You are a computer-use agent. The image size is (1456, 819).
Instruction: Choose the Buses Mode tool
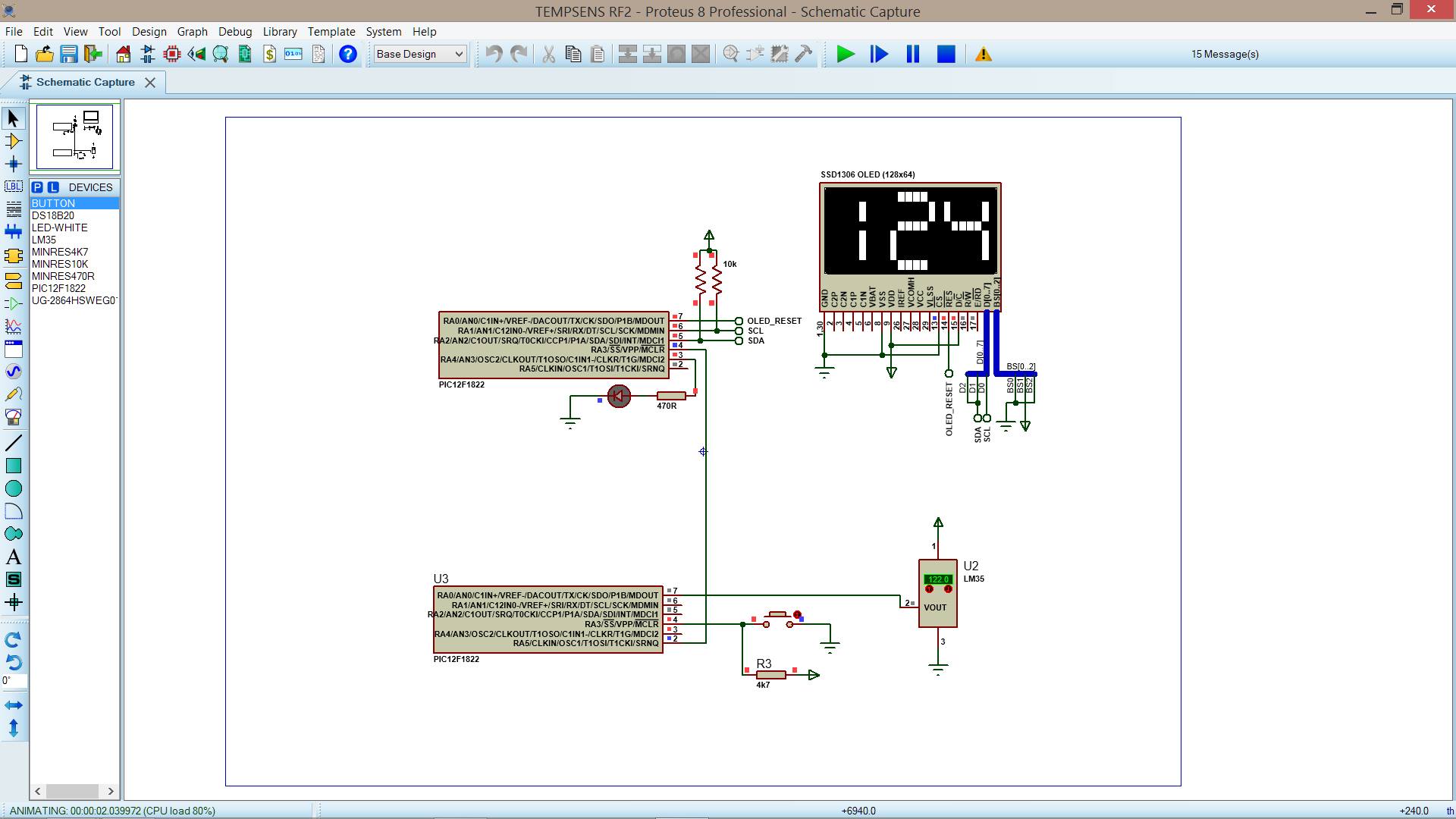tap(14, 232)
